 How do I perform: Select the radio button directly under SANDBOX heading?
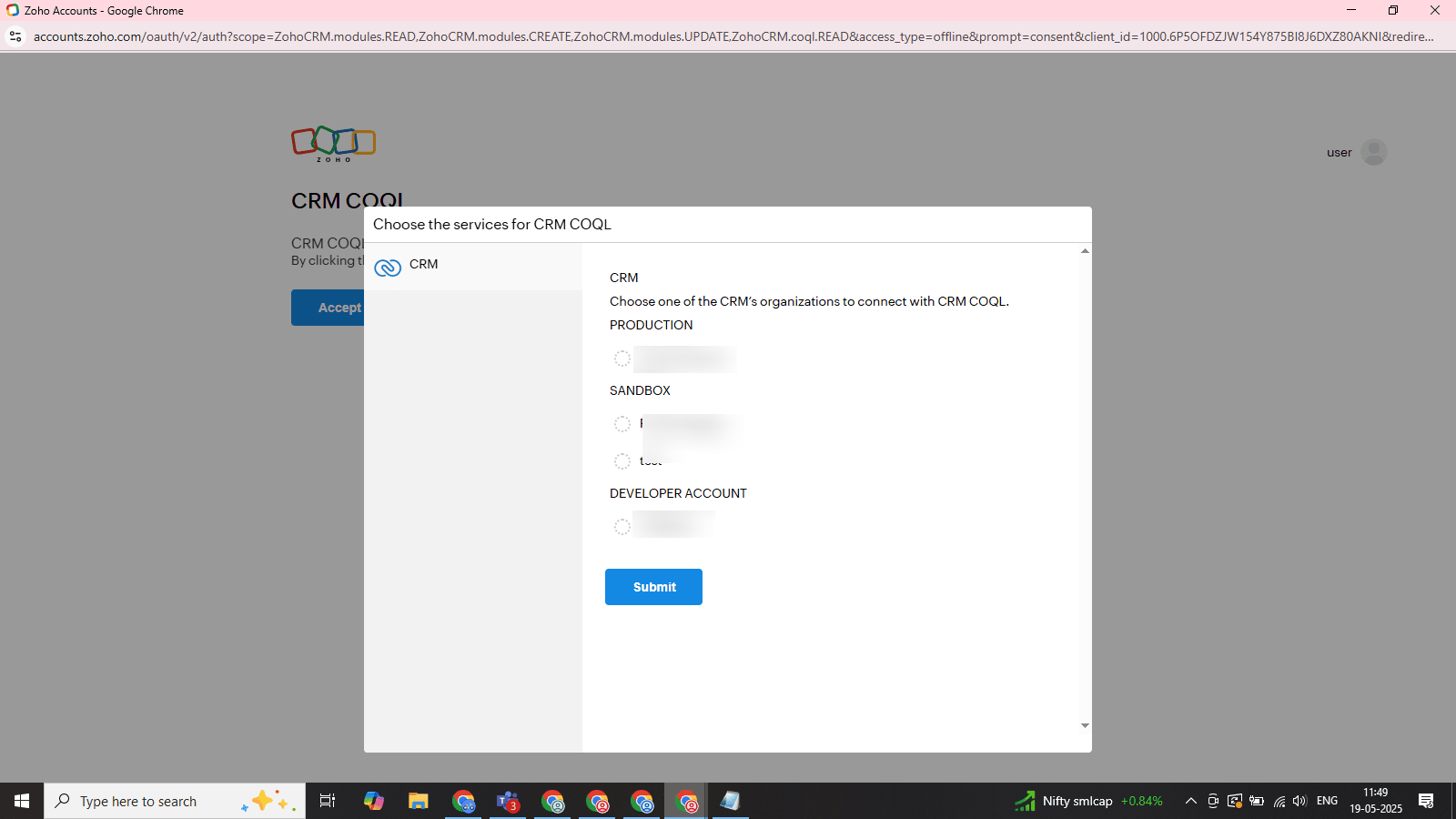pyautogui.click(x=622, y=424)
